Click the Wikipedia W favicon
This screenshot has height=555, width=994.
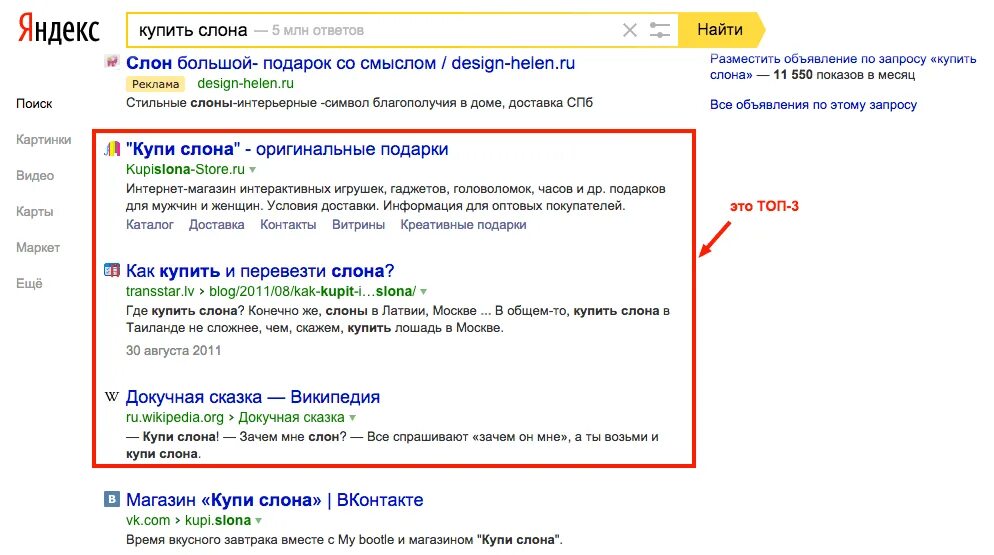pos(112,397)
